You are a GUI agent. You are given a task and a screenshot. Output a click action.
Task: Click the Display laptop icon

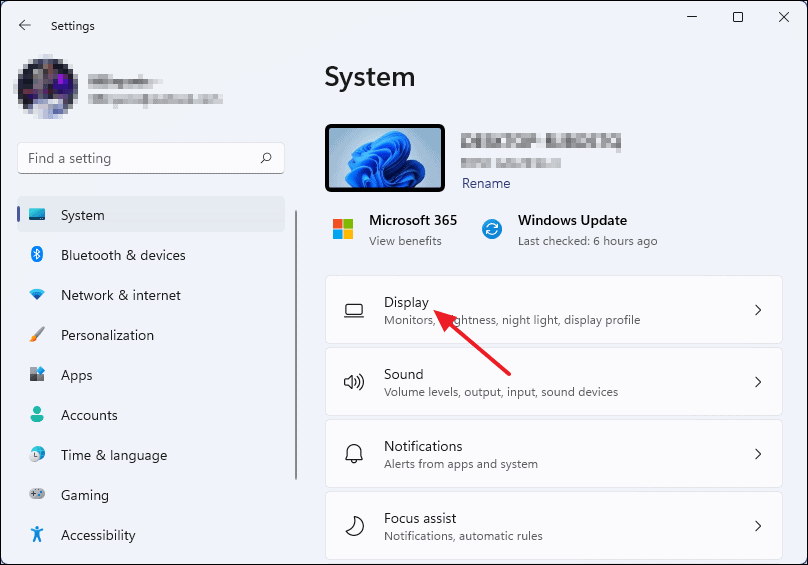[354, 310]
